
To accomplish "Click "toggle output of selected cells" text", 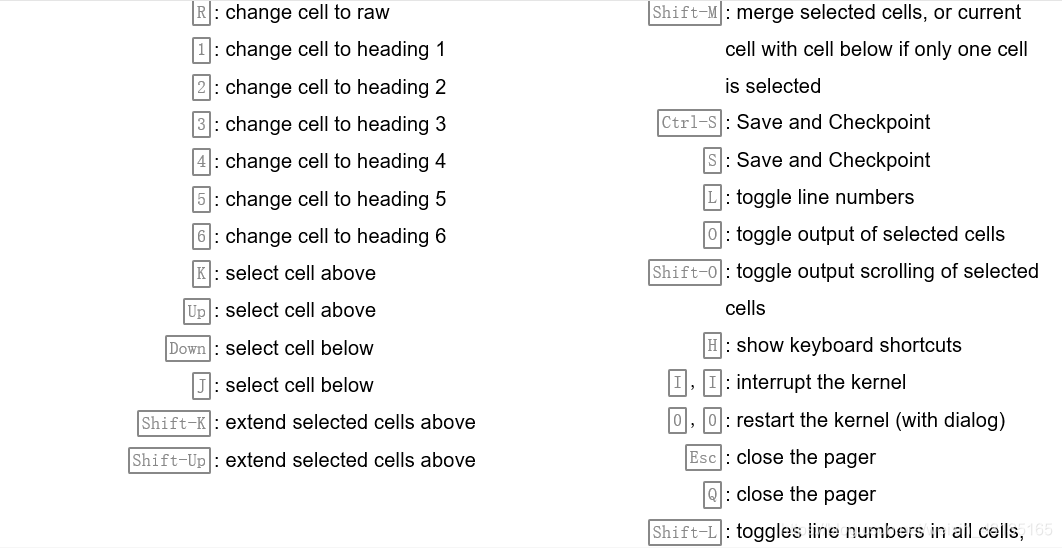I will (x=870, y=234).
